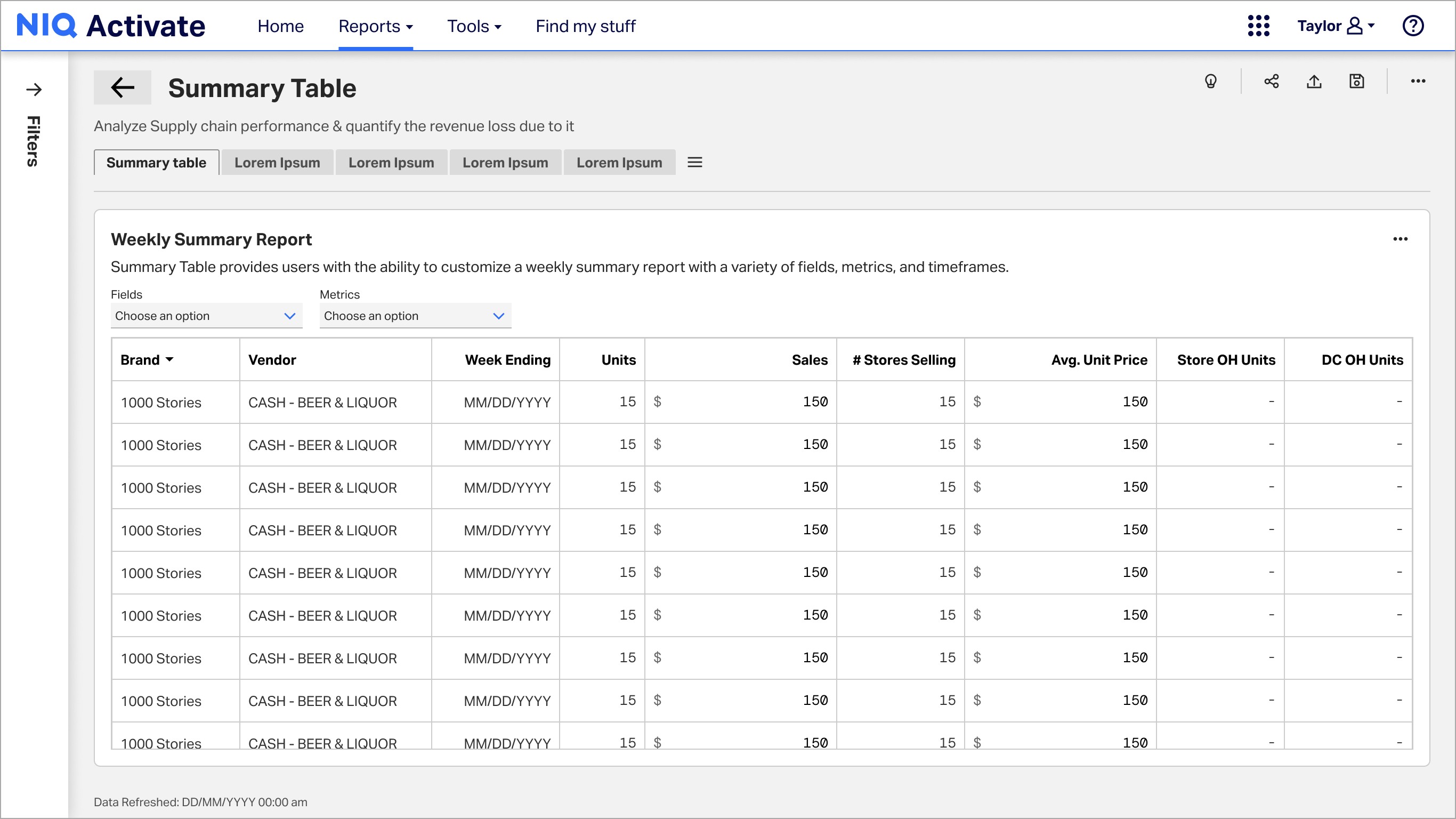This screenshot has width=1456, height=819.
Task: Open the Fields dropdown
Action: (206, 316)
